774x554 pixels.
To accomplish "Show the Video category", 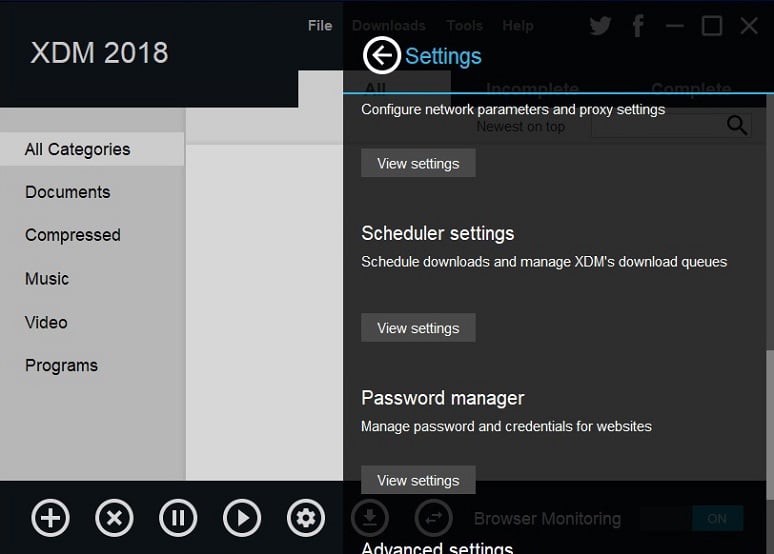I will (x=47, y=323).
